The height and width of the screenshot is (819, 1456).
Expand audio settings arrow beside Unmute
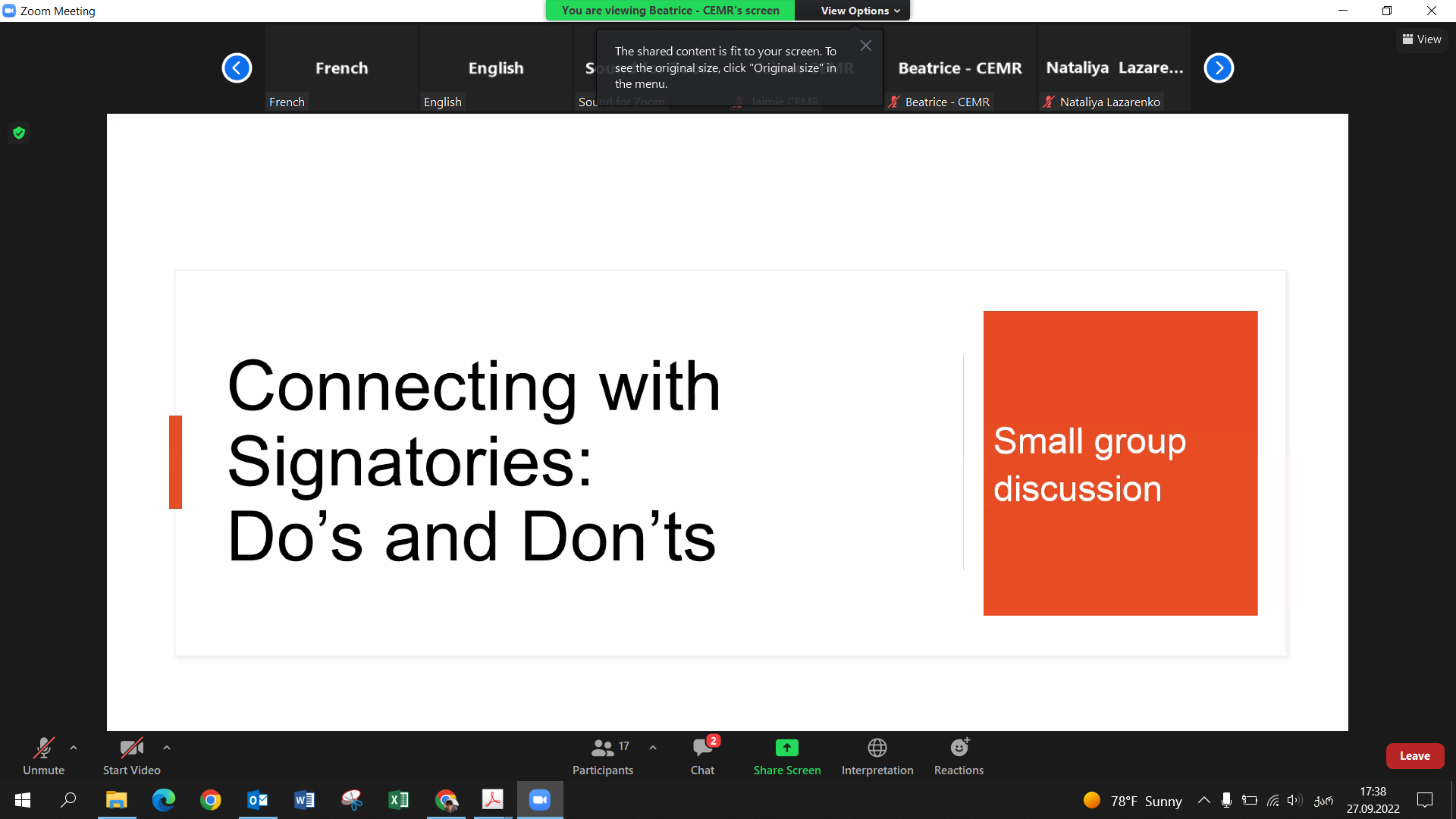click(74, 748)
